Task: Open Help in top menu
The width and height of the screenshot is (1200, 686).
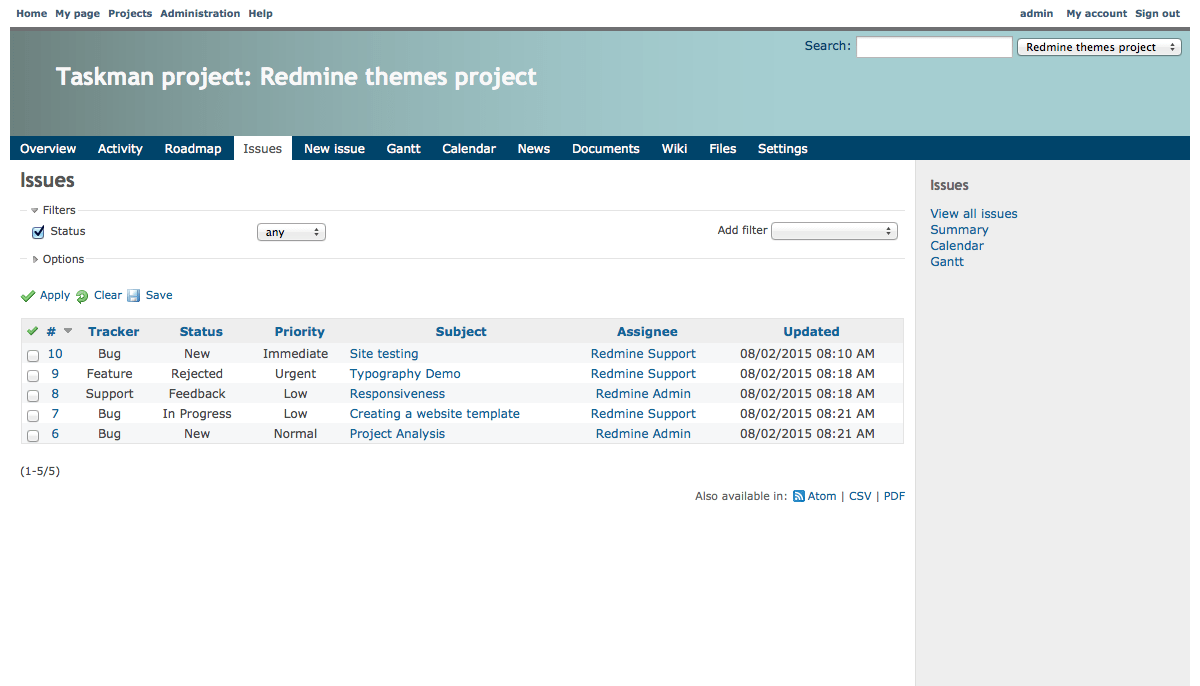Action: [260, 13]
